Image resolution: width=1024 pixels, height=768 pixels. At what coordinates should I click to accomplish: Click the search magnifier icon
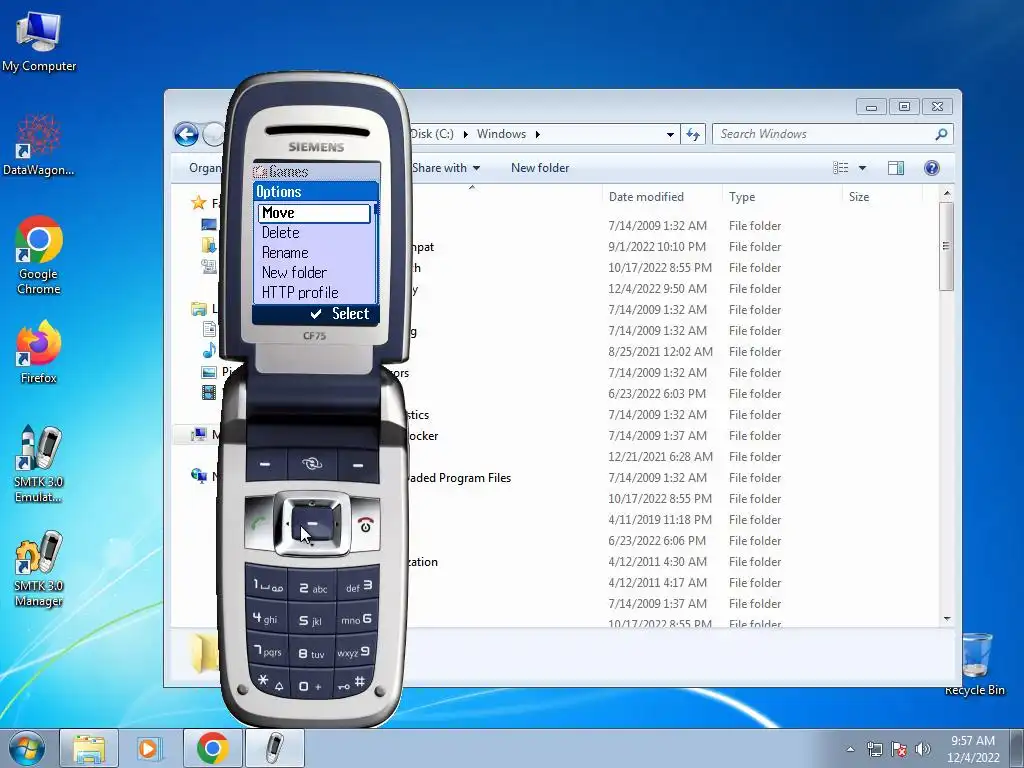tap(941, 134)
